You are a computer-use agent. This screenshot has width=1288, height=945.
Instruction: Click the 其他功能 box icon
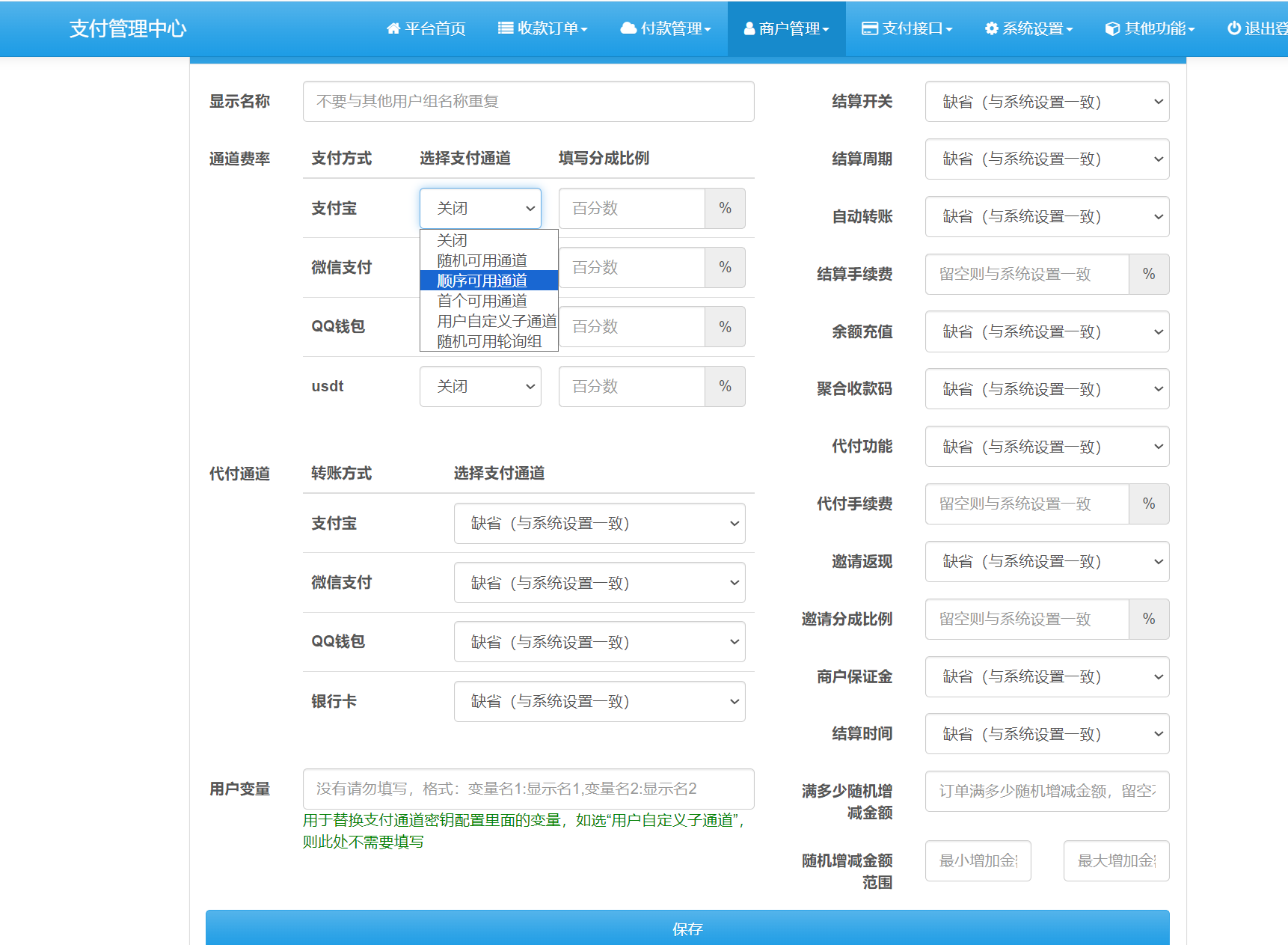[x=1111, y=28]
